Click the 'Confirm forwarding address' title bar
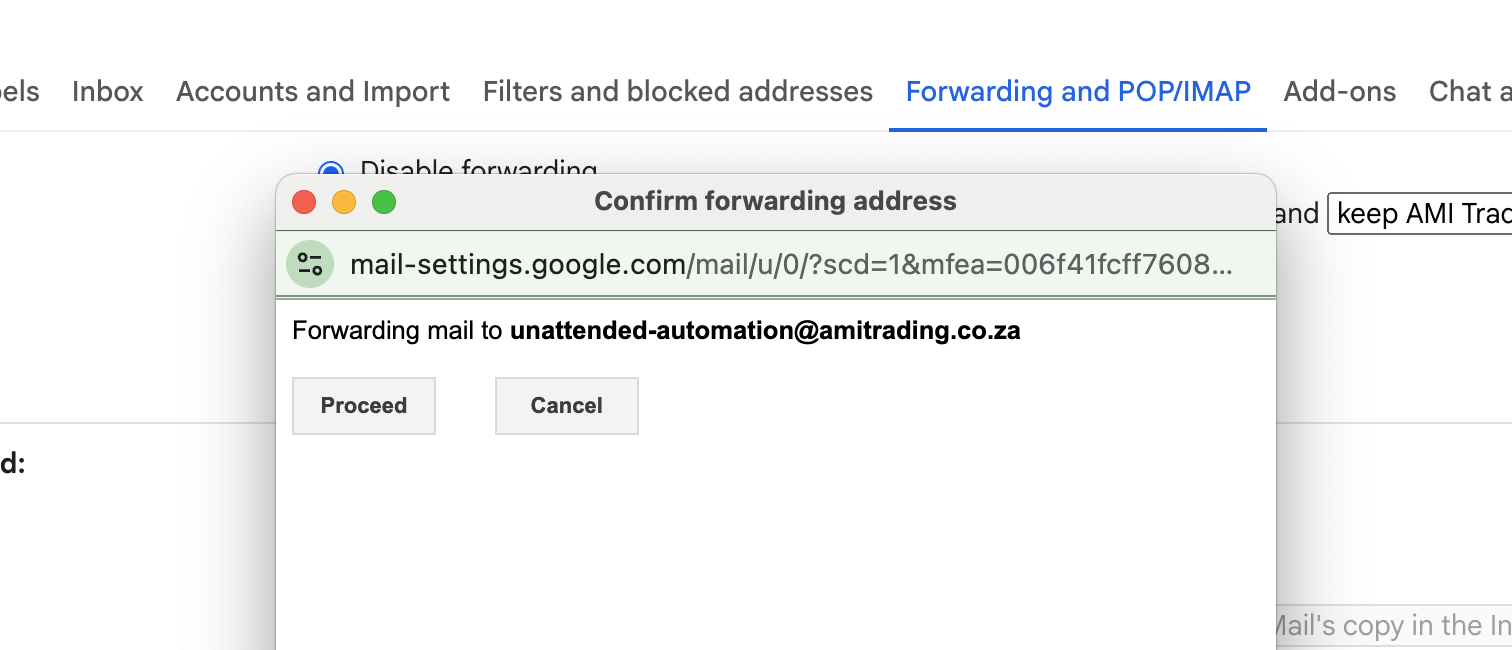The image size is (1512, 650). (x=775, y=202)
